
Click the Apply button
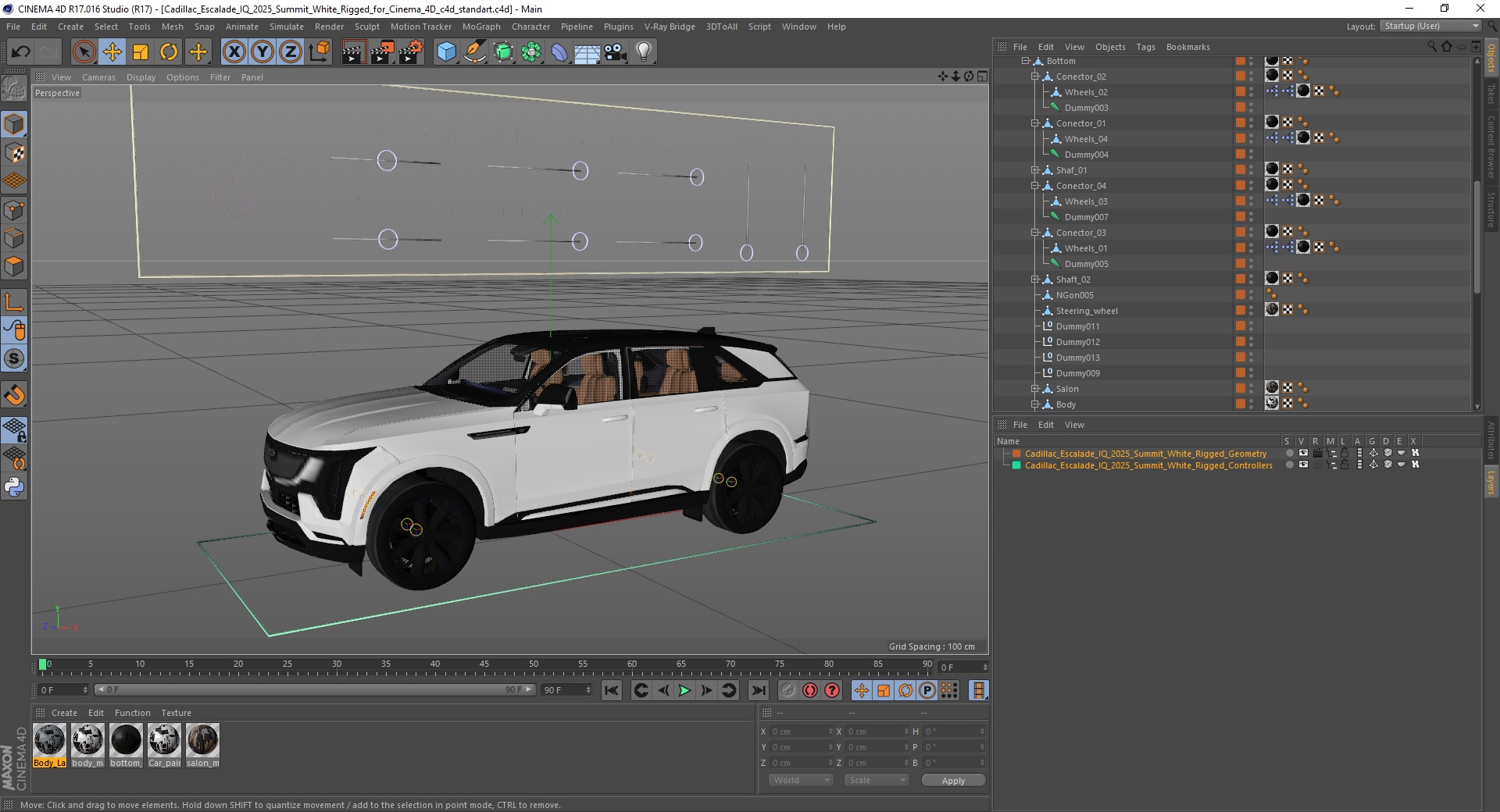coord(953,780)
